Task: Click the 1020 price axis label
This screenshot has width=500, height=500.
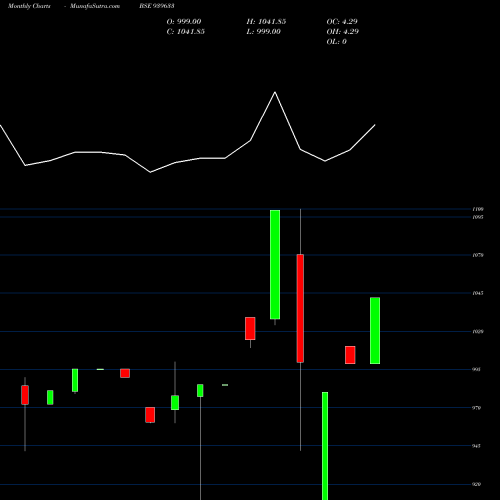Action: (478, 331)
